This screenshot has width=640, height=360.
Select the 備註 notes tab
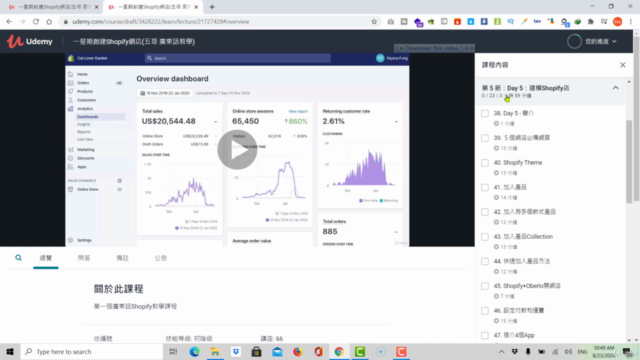tap(122, 258)
